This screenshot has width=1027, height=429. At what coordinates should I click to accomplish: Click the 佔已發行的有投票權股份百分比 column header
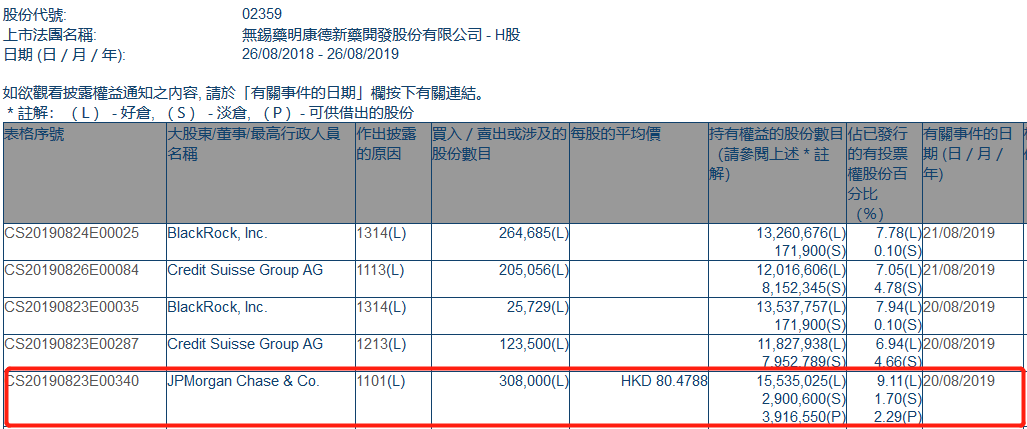[x=883, y=174]
